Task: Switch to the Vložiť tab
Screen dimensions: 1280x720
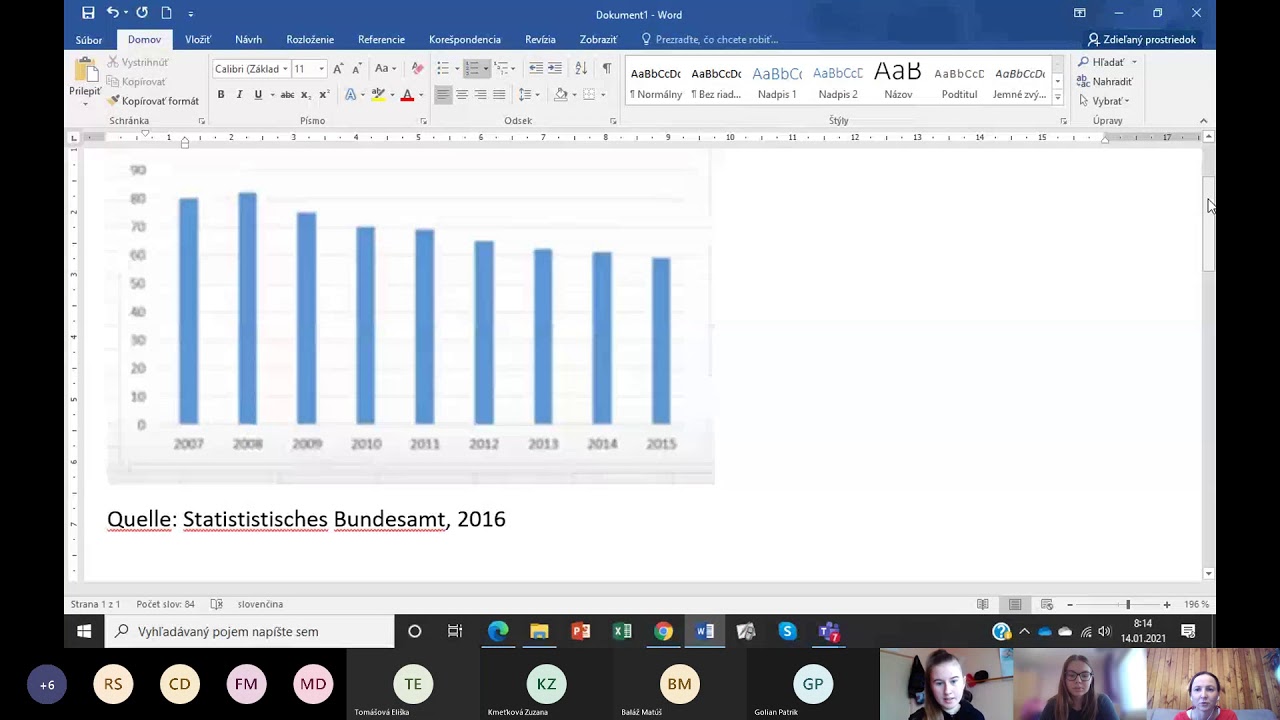Action: 198,40
